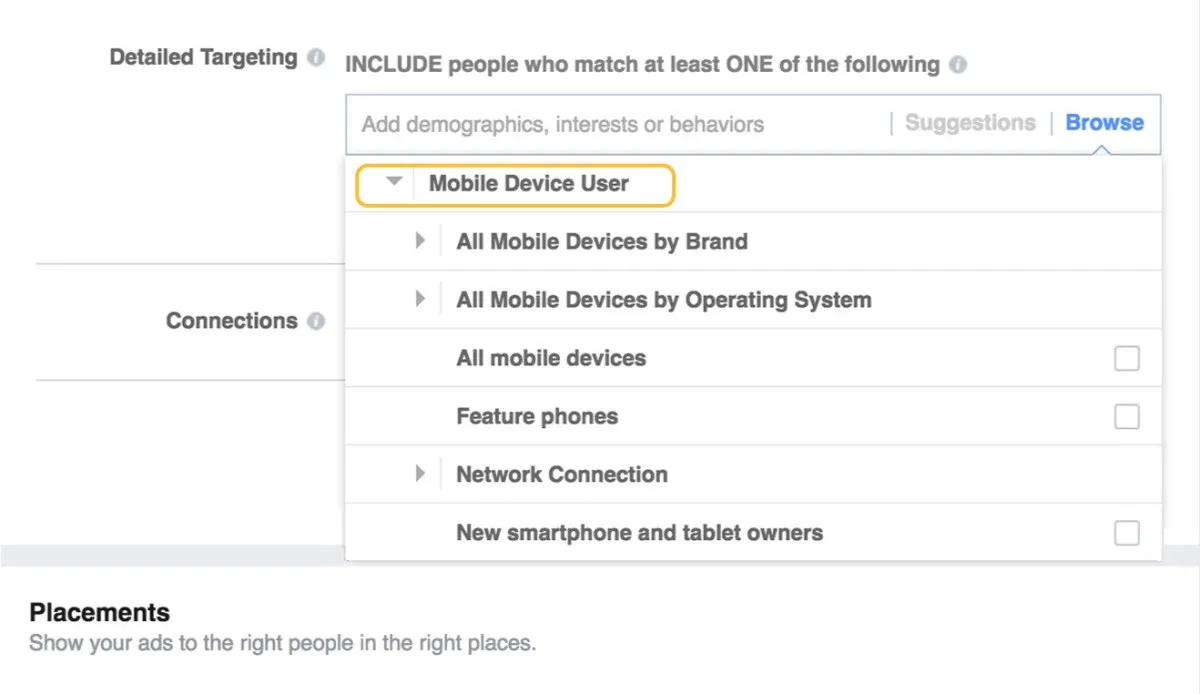Expand All Mobile Devices by Operating System
The image size is (1200, 694).
coord(421,299)
